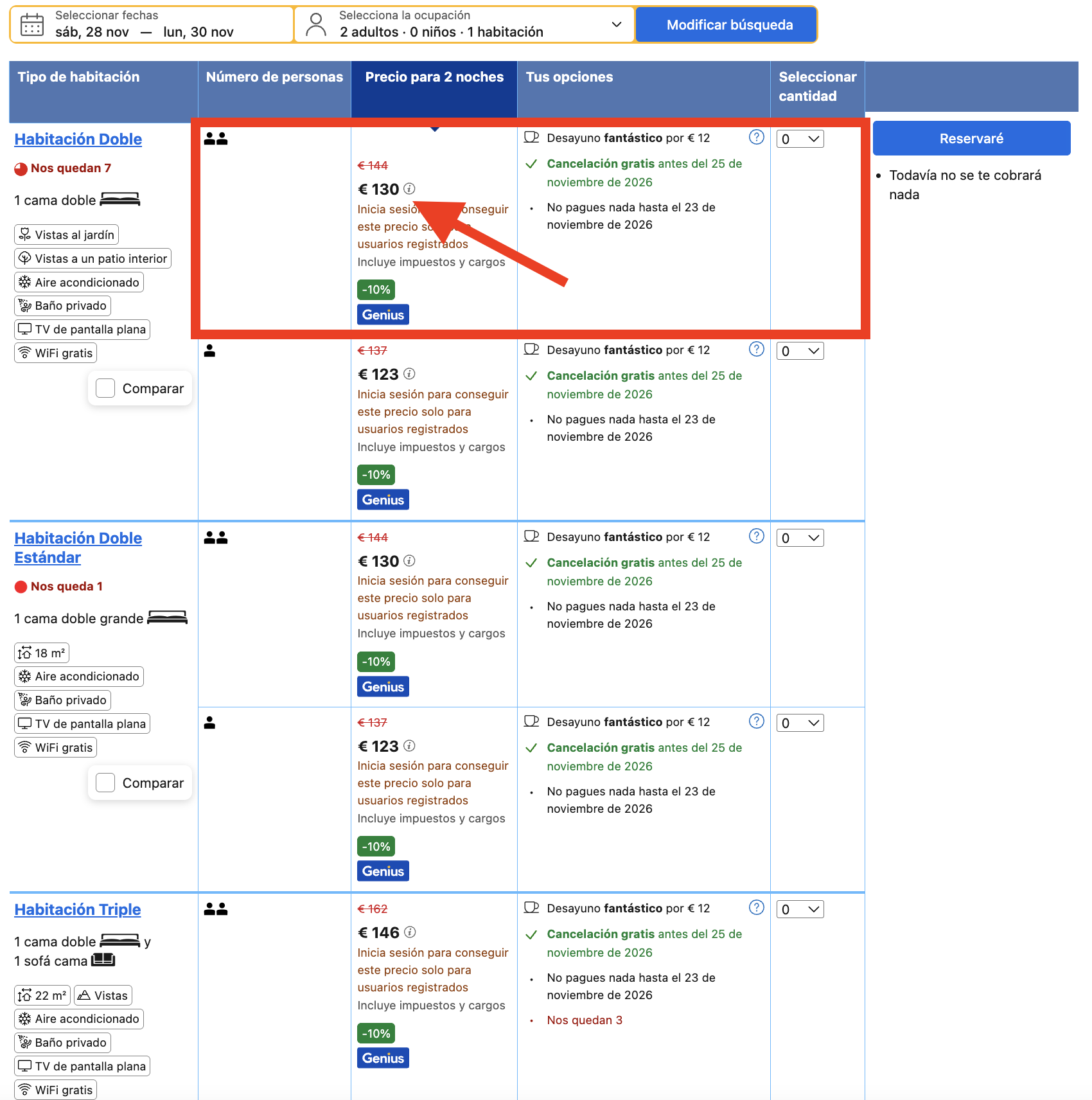Click the -10% badge under € 123 Habitación Doble
Viewport: 1092px width, 1100px height.
[x=376, y=475]
